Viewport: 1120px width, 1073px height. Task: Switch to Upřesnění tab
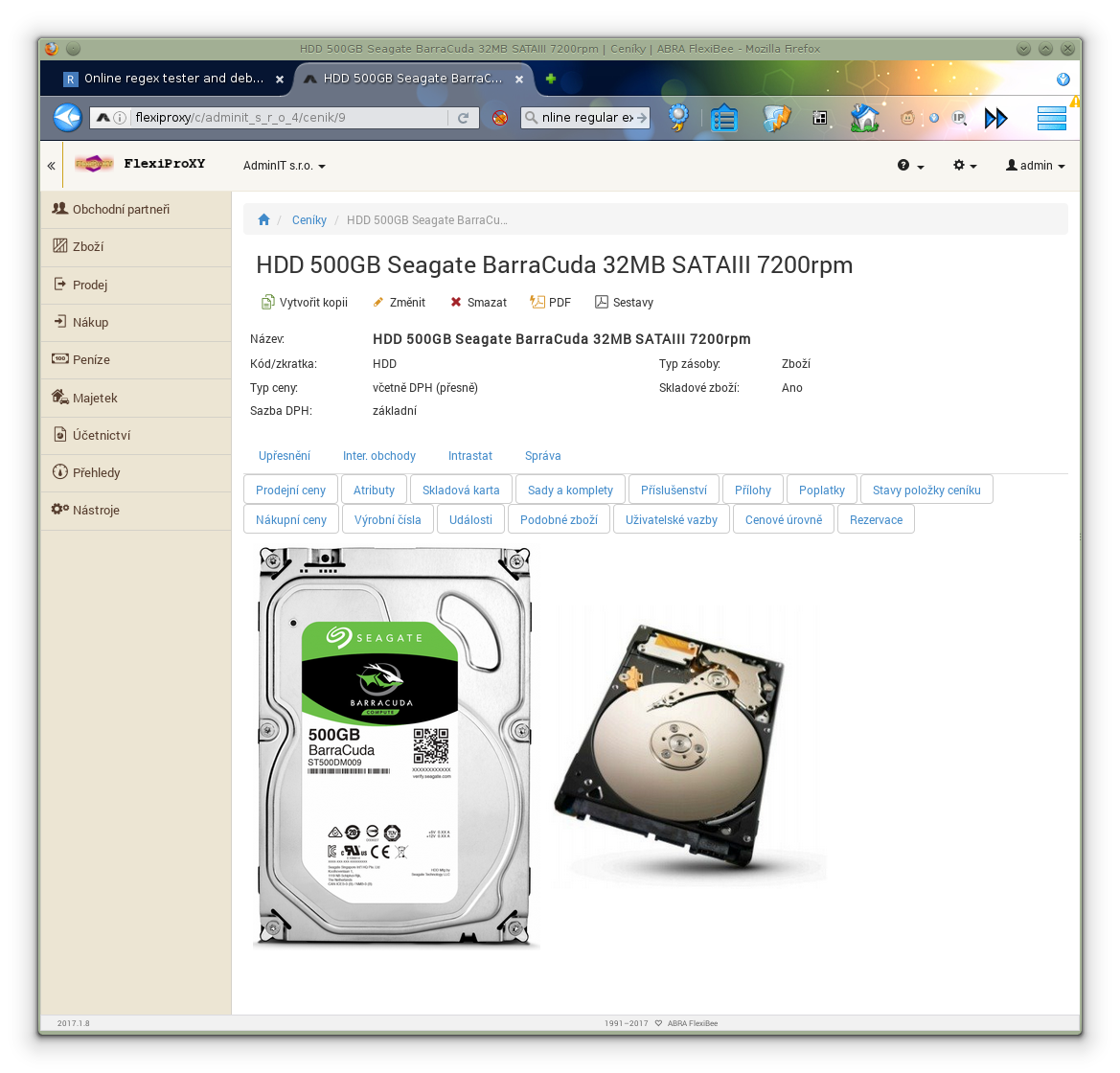[285, 456]
